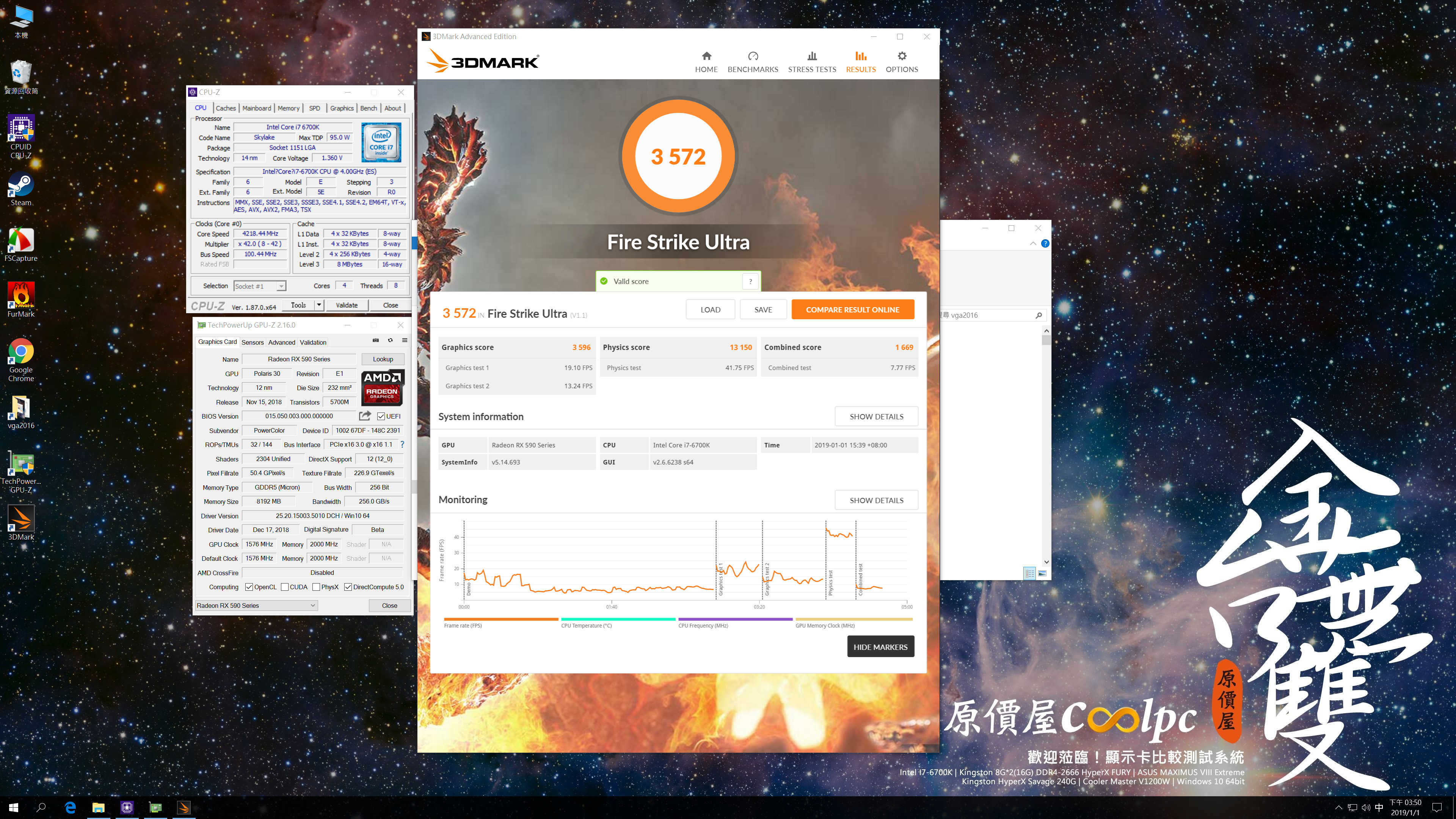This screenshot has height=819, width=1456.
Task: Switch Explorer to large thumbnails view icon
Action: pyautogui.click(x=1042, y=573)
